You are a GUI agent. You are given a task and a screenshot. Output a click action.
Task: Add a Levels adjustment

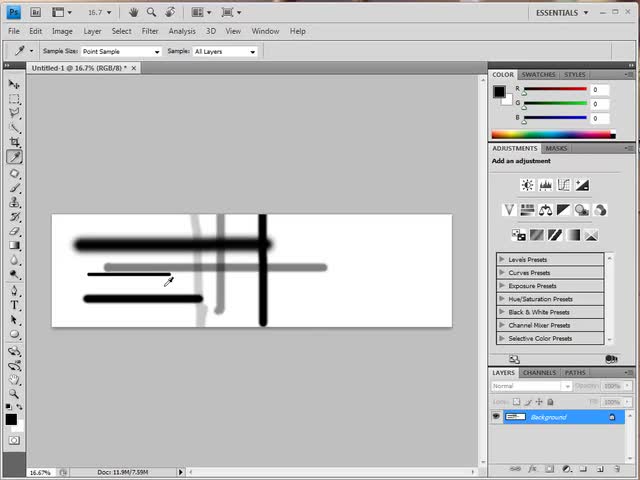(x=545, y=185)
